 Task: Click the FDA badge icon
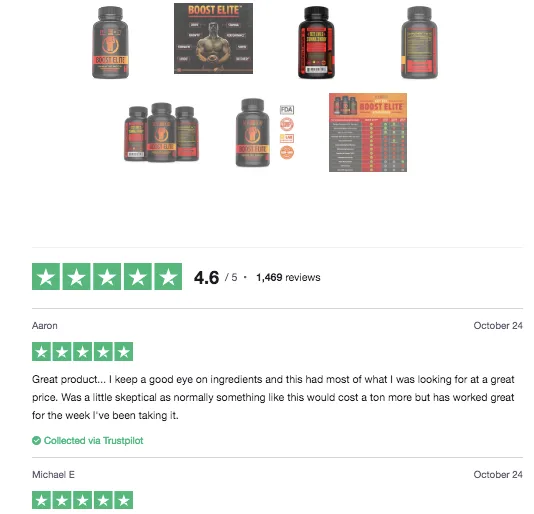287,110
